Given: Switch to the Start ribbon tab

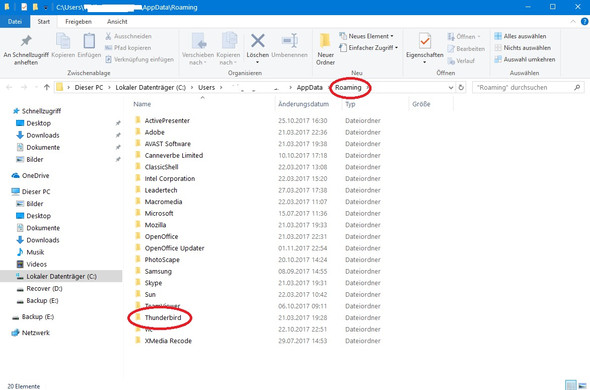Looking at the screenshot, I should [x=44, y=21].
